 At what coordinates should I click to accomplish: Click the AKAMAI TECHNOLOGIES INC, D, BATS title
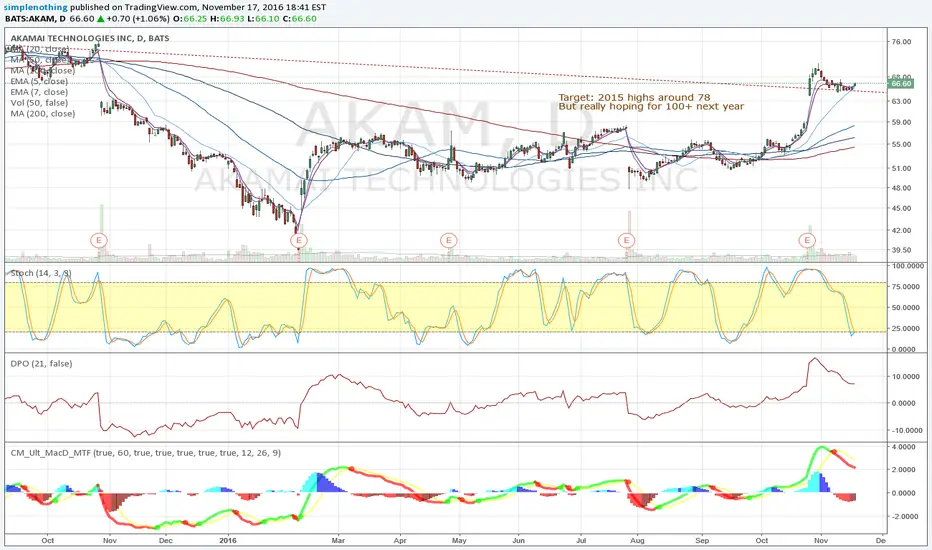click(x=90, y=38)
